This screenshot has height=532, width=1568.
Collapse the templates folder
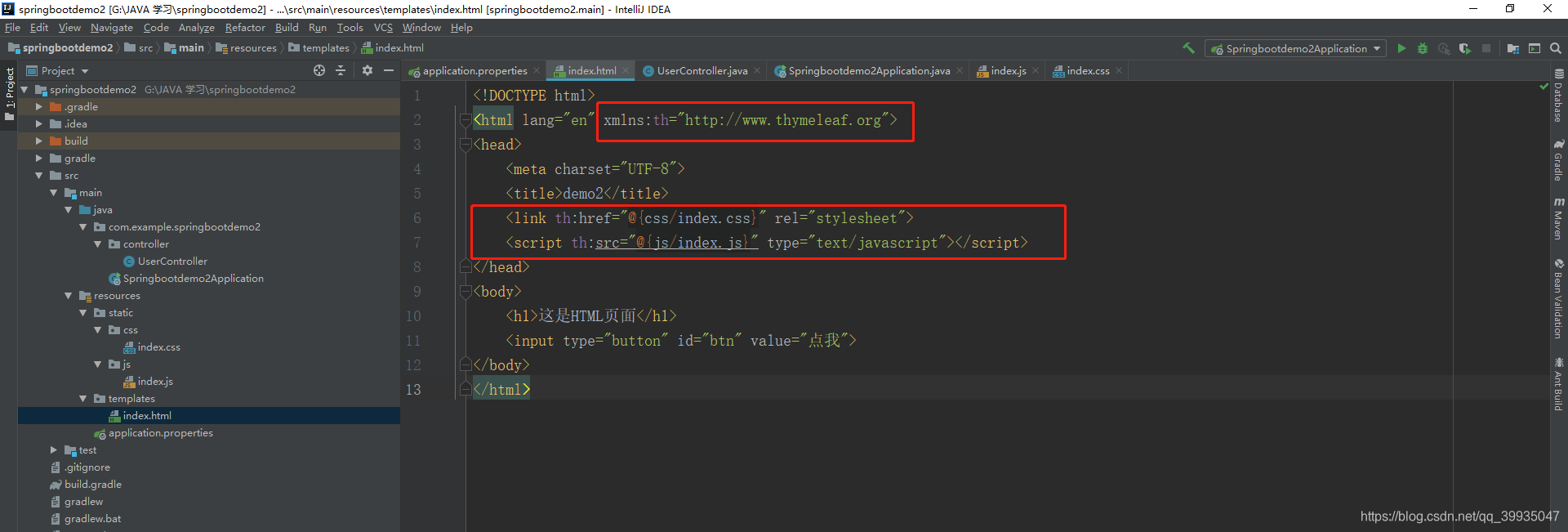pos(82,398)
